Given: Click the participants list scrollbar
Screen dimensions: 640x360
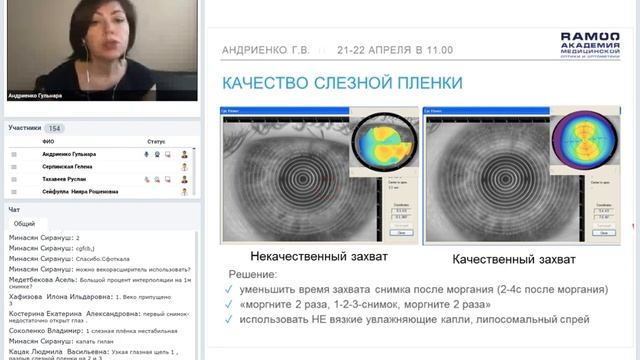Looking at the screenshot, I should click(194, 171).
